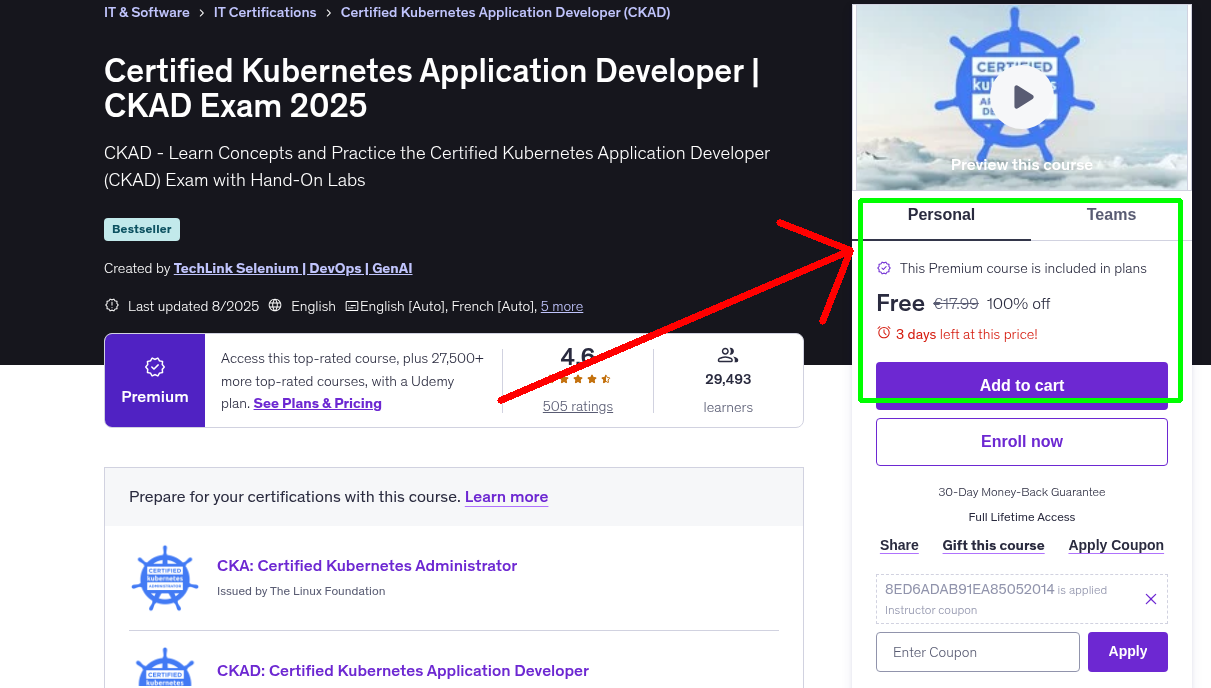The height and width of the screenshot is (688, 1211).
Task: Click the alarm clock icon by 3 days
Action: pyautogui.click(x=884, y=333)
